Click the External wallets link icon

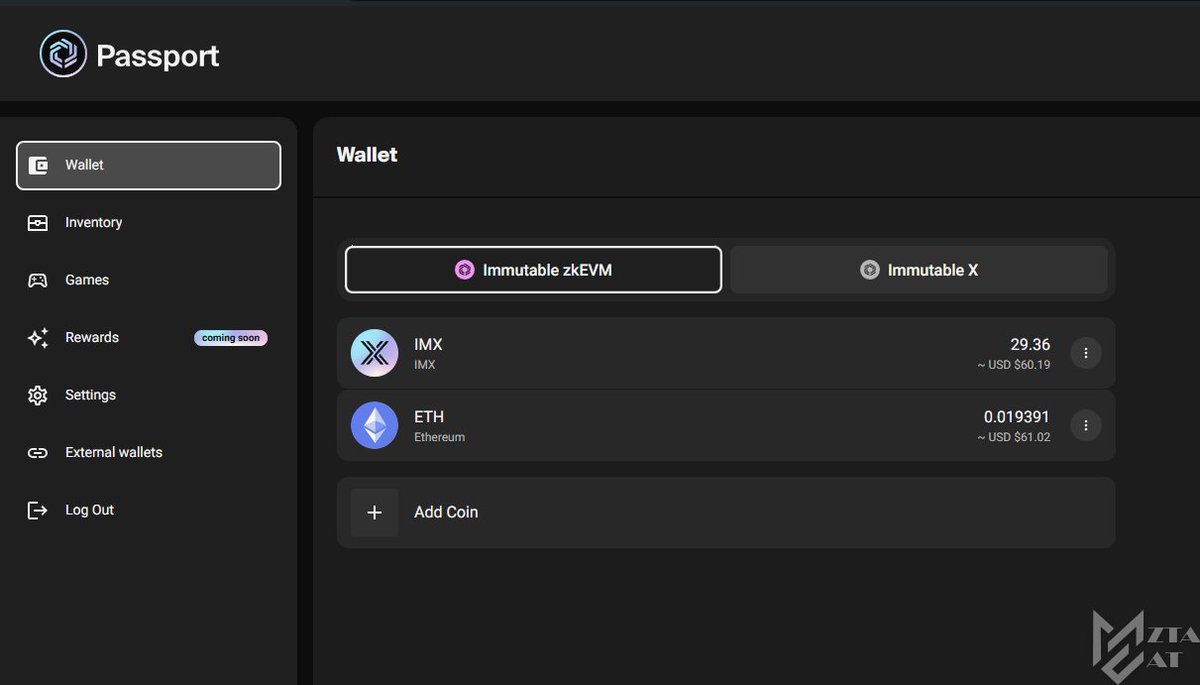click(38, 453)
